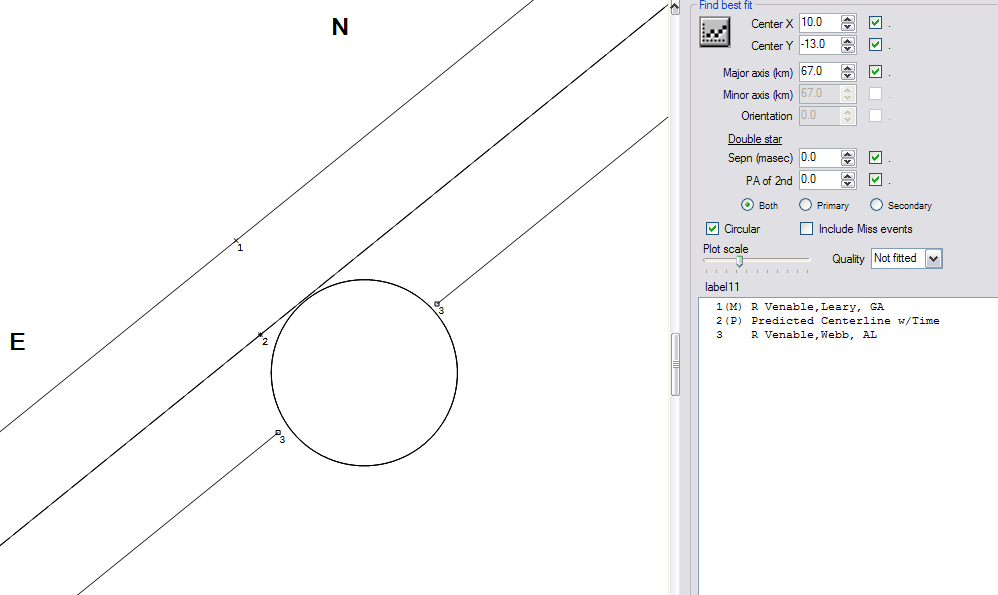The height and width of the screenshot is (595, 998).
Task: Click the Center Y input field
Action: tap(820, 45)
